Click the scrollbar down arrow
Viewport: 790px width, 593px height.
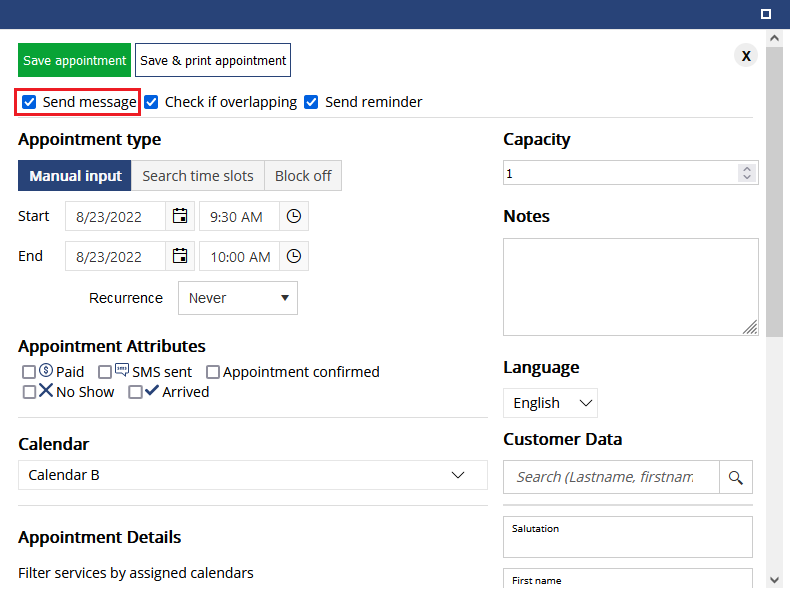coord(774,580)
